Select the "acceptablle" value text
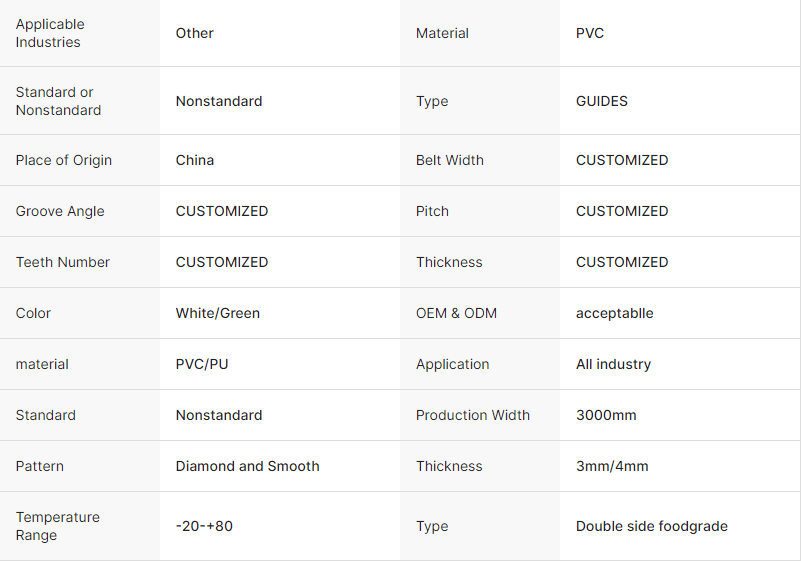This screenshot has height=561, width=801. coord(615,313)
